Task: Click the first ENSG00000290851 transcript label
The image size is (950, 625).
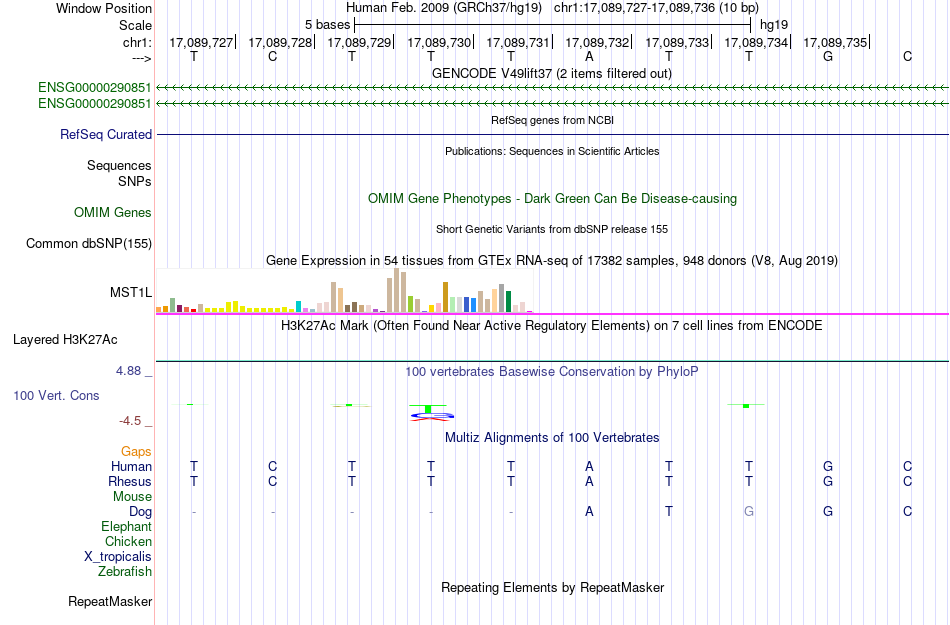Action: point(95,88)
